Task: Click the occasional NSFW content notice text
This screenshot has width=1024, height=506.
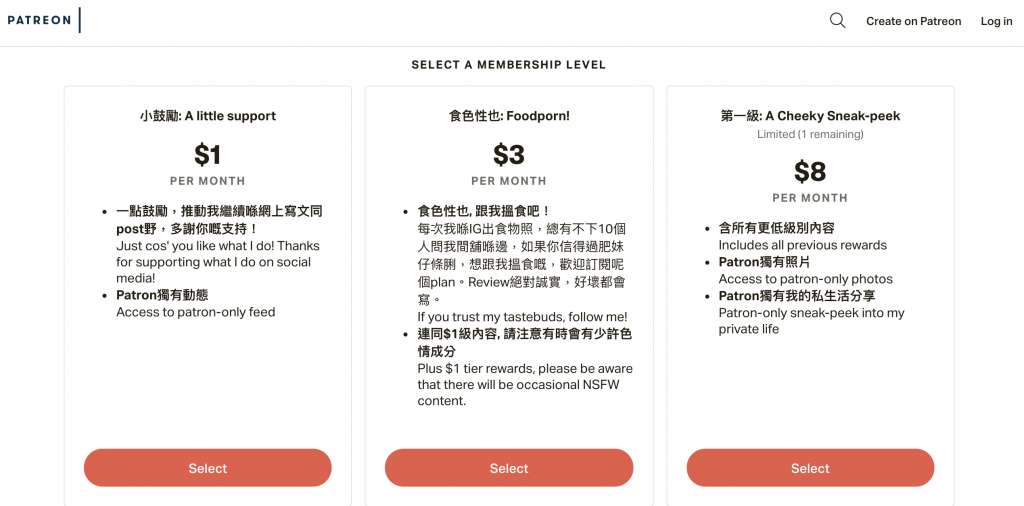Action: 524,384
